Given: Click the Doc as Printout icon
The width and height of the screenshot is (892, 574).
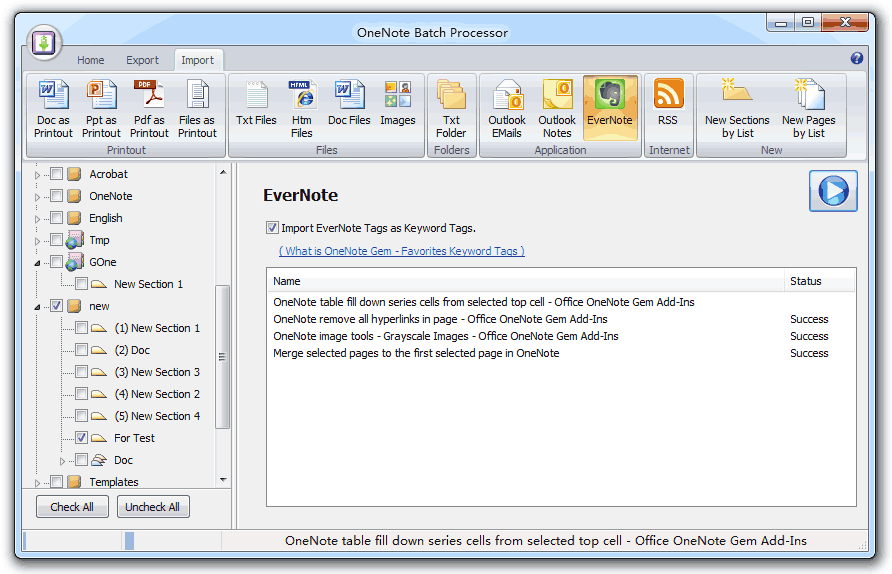Looking at the screenshot, I should click(x=53, y=109).
